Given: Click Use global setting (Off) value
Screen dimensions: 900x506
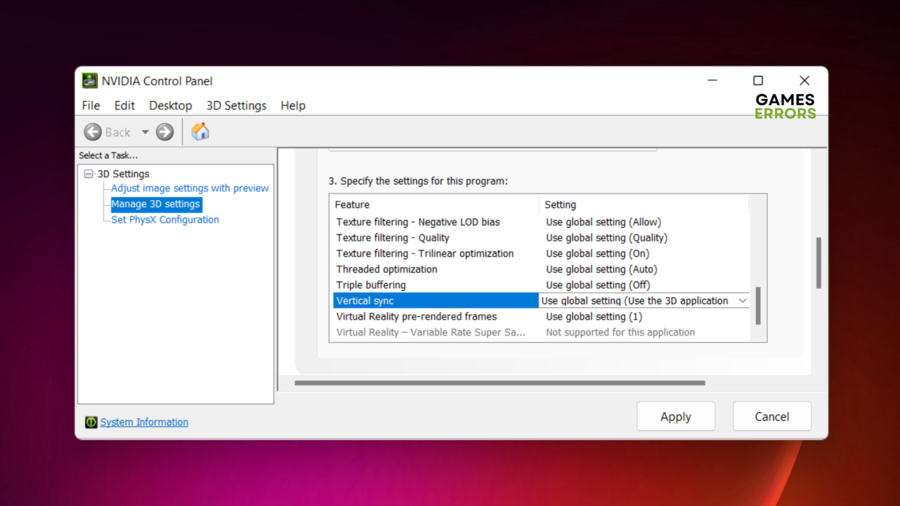Looking at the screenshot, I should [598, 285].
